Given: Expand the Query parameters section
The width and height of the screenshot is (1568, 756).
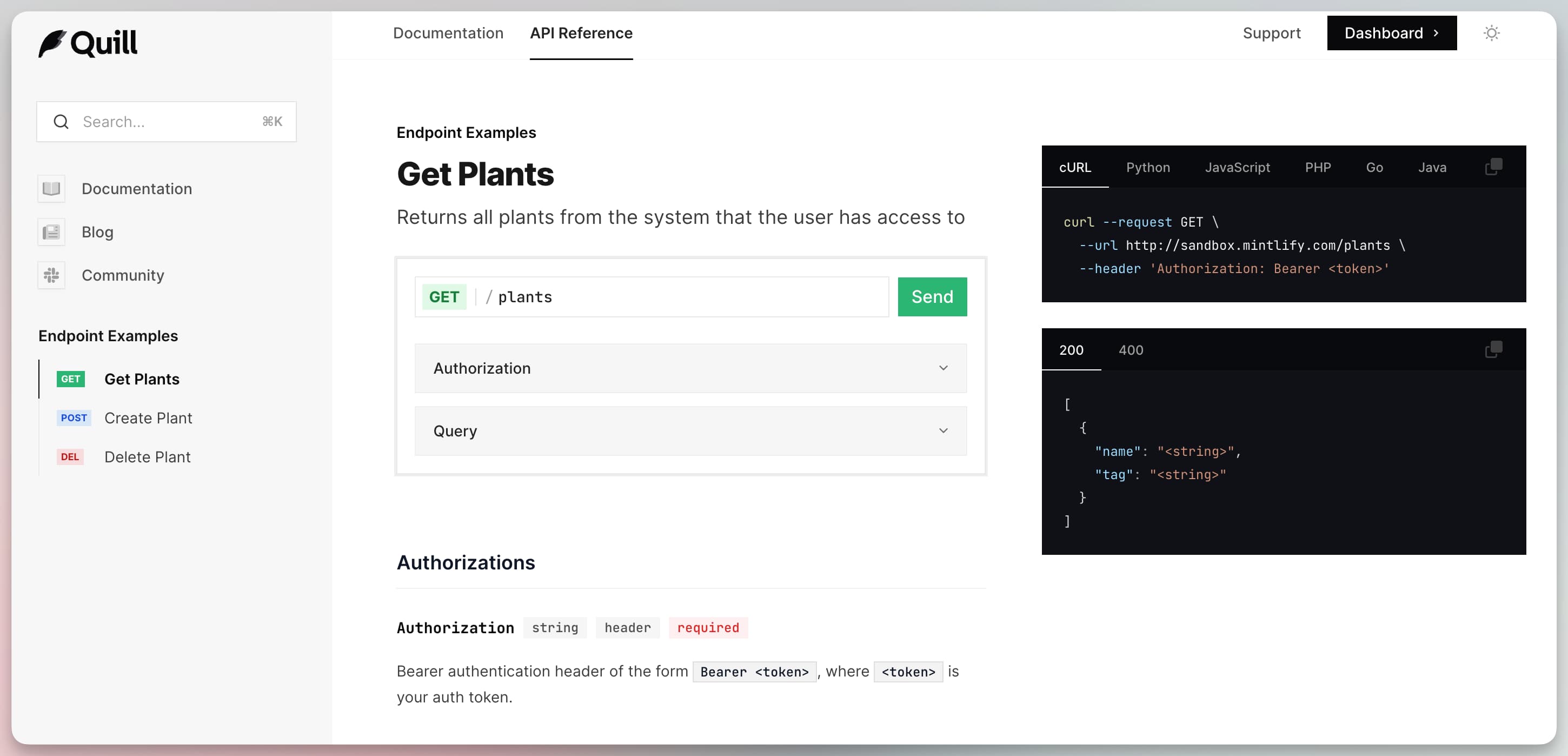Looking at the screenshot, I should point(690,431).
